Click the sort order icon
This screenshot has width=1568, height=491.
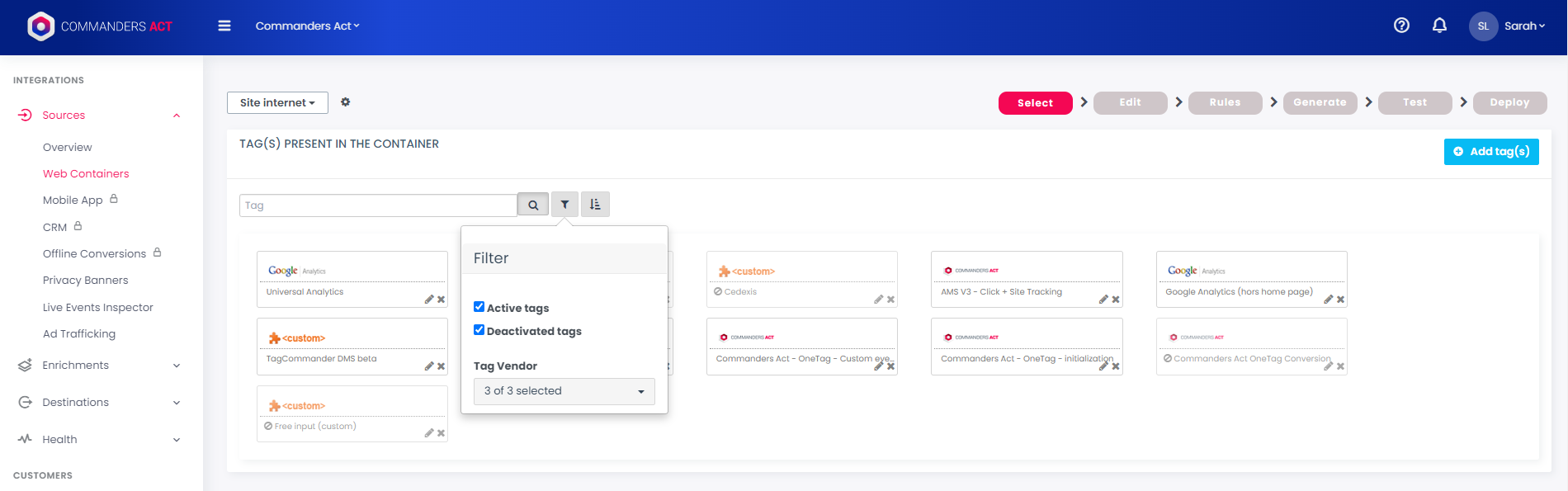[595, 205]
